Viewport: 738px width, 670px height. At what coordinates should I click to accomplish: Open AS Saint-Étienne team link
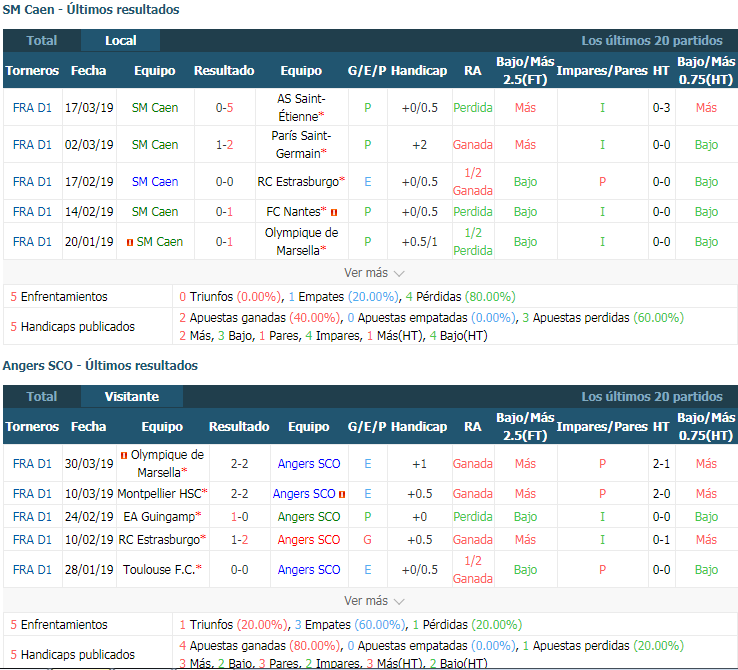pyautogui.click(x=301, y=108)
